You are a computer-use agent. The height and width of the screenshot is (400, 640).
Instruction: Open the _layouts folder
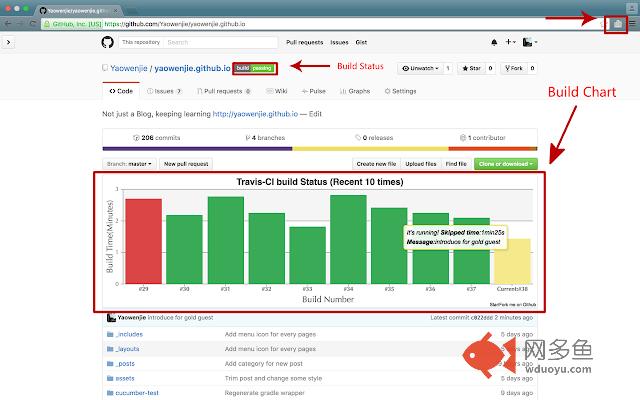[x=127, y=349]
